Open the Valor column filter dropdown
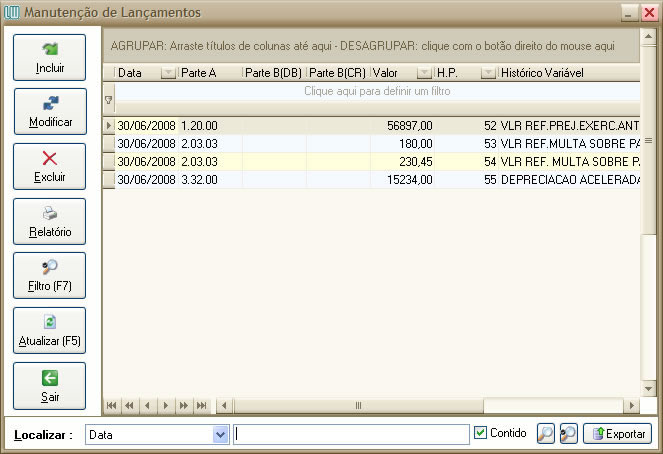The image size is (663, 454). pos(424,73)
